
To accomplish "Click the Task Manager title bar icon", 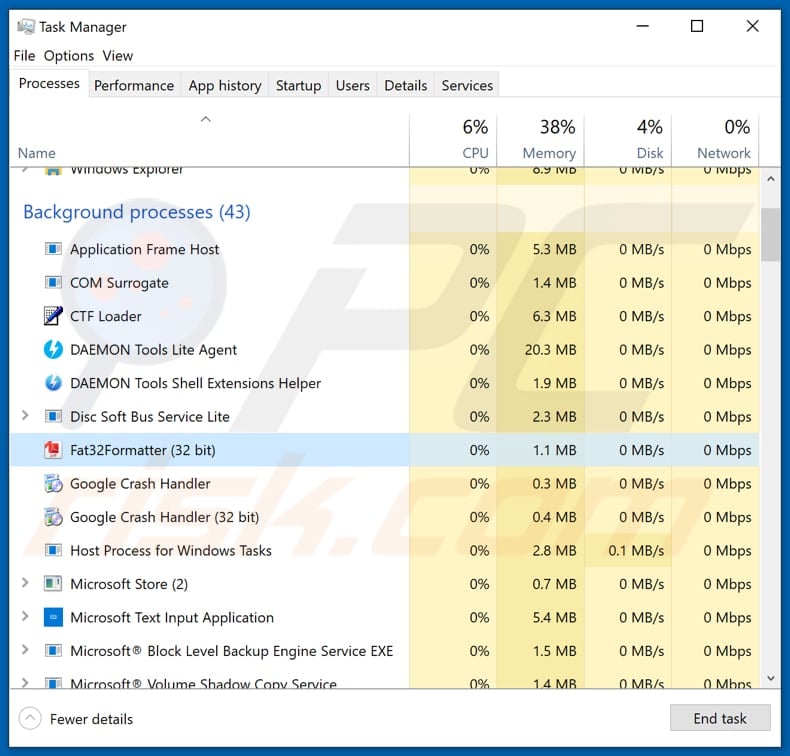I will 26,27.
